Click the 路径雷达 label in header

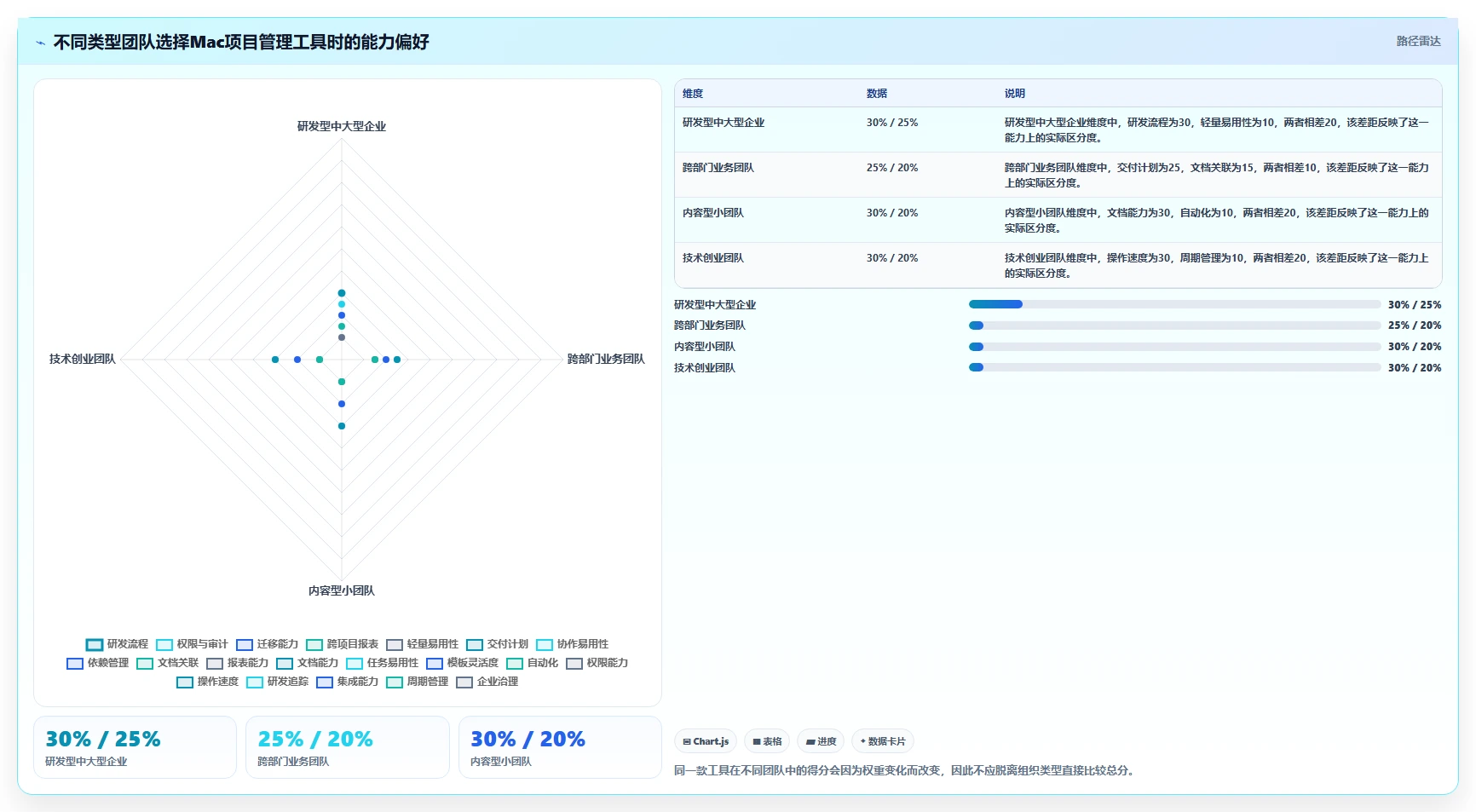[x=1418, y=41]
